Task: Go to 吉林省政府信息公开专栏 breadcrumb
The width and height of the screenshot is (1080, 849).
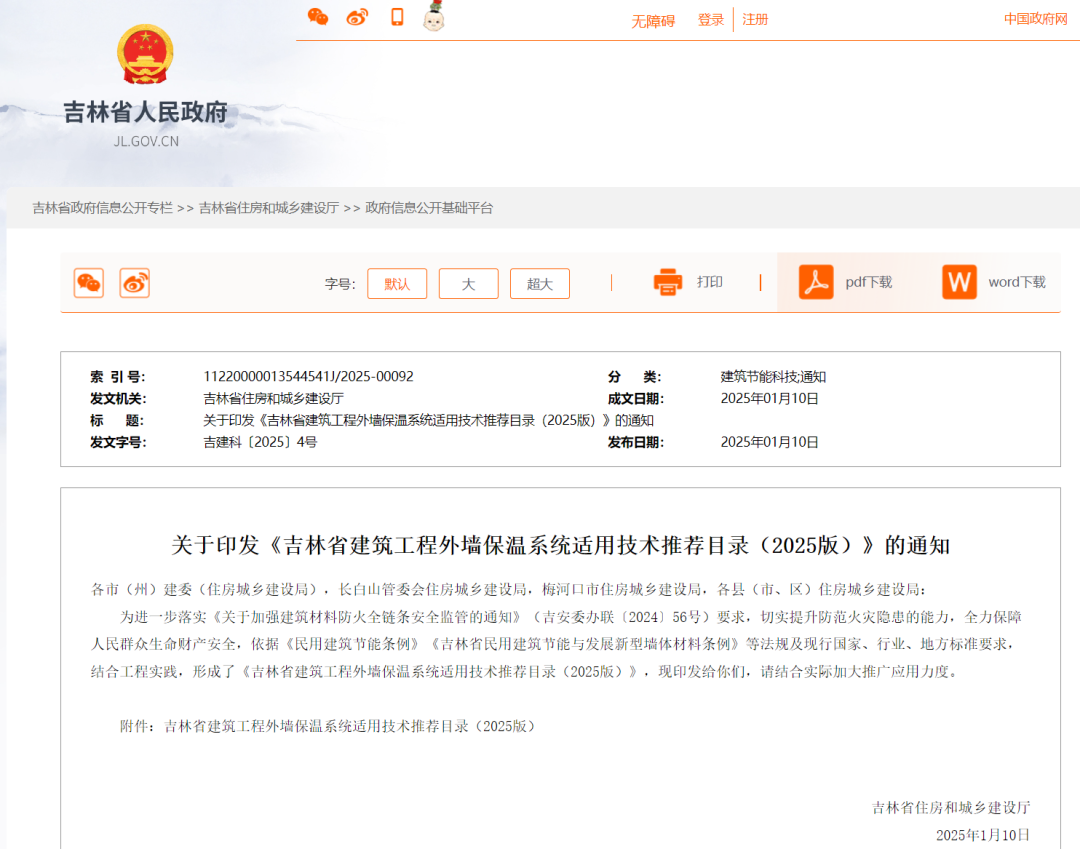Action: pyautogui.click(x=102, y=208)
